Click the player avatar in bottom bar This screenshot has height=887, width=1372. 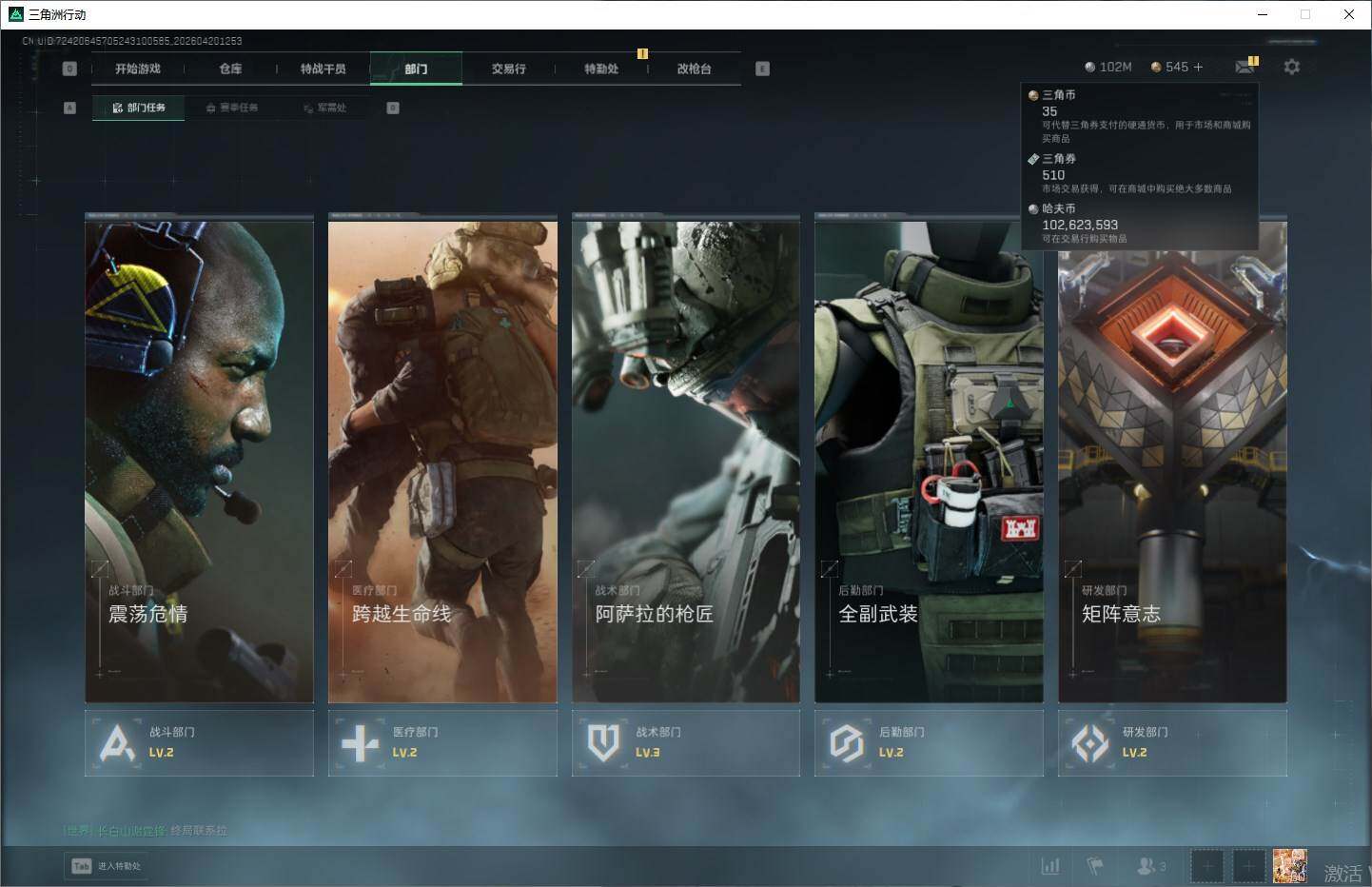[1289, 866]
